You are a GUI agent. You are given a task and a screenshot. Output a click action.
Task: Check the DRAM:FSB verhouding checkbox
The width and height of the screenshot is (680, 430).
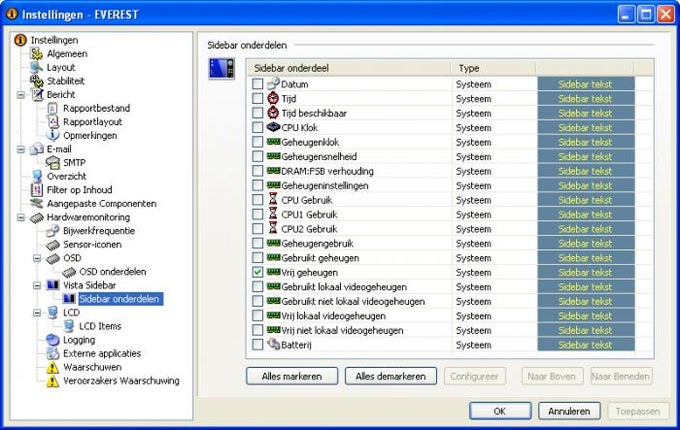258,171
